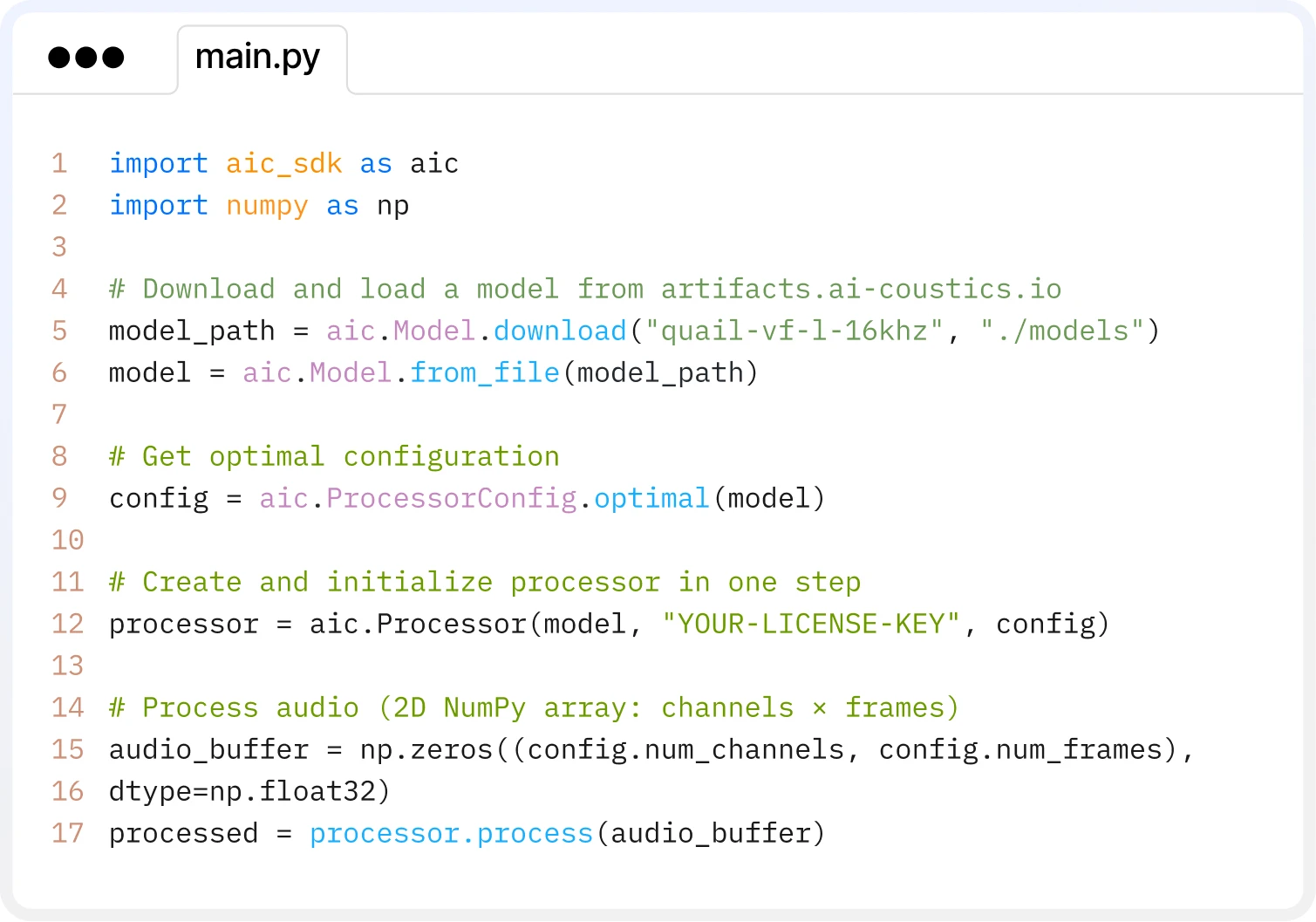Click the "quail-vf-l-16khz" string
Viewport: 1316px width, 922px height.
[x=794, y=331]
